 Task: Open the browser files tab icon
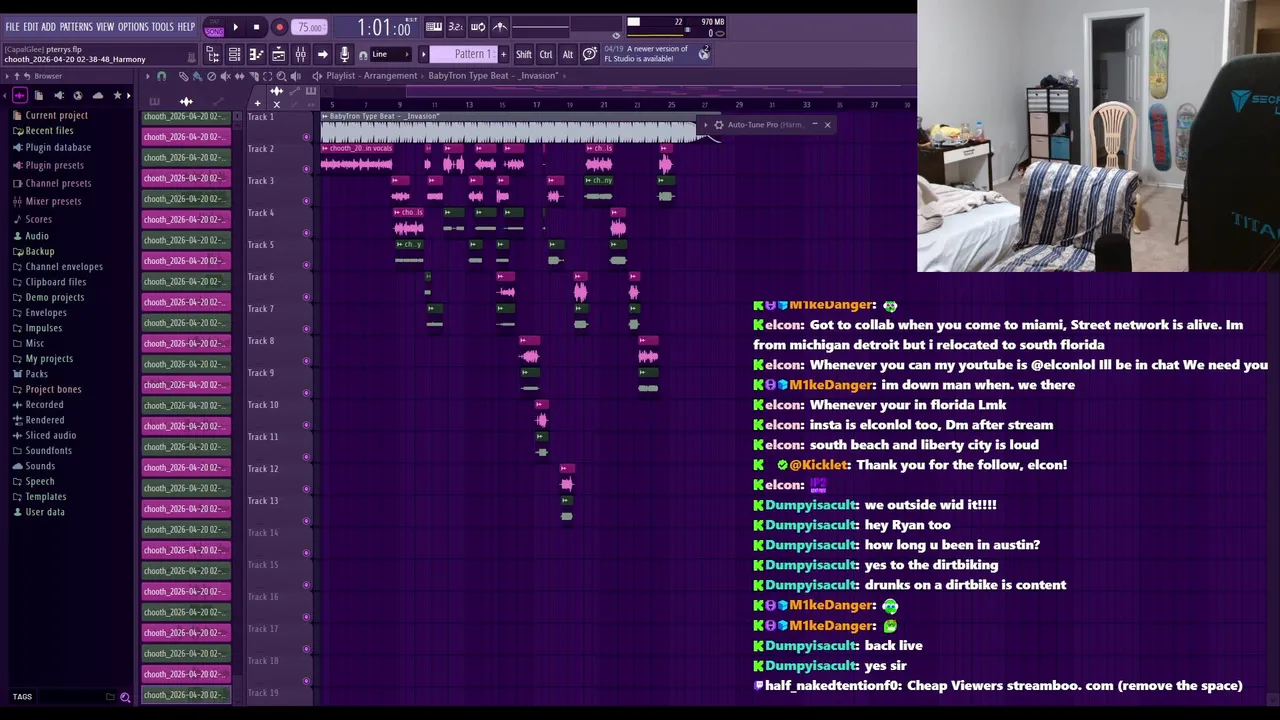(x=38, y=95)
